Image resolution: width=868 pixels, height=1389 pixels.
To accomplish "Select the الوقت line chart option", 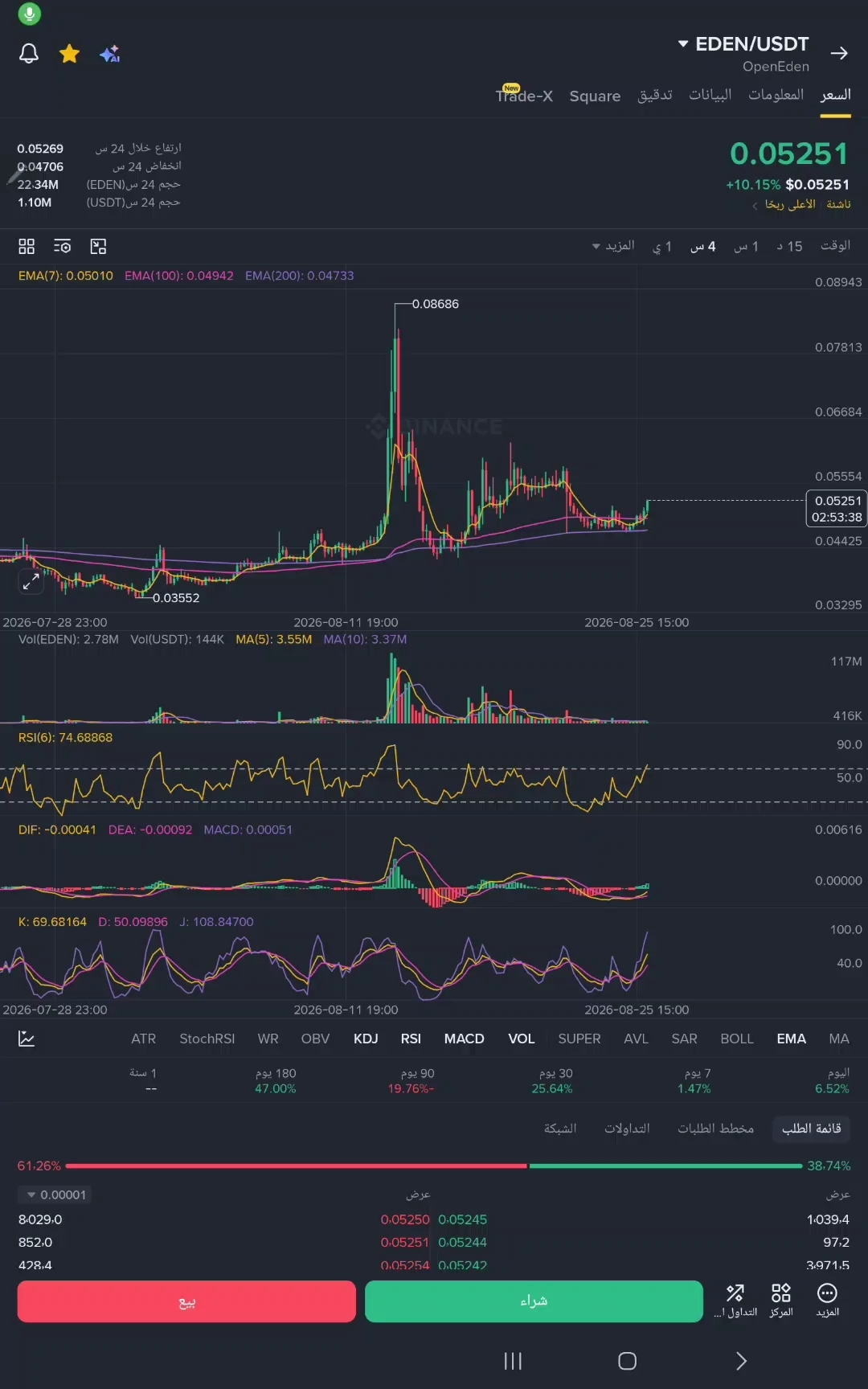I will (835, 245).
